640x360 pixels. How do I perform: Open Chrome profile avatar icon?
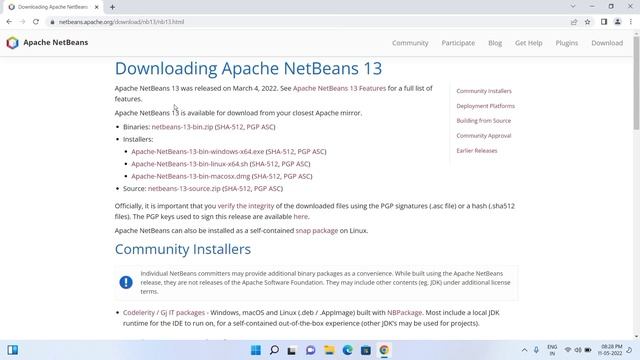pyautogui.click(x=618, y=22)
